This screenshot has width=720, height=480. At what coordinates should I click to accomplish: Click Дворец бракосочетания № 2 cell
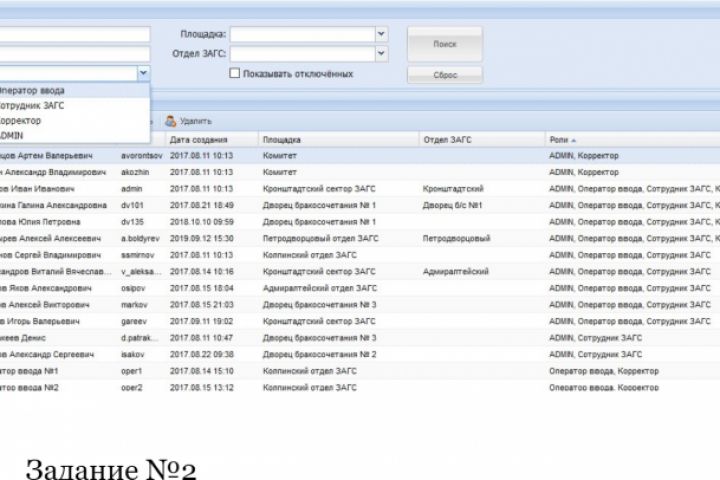pyautogui.click(x=319, y=354)
